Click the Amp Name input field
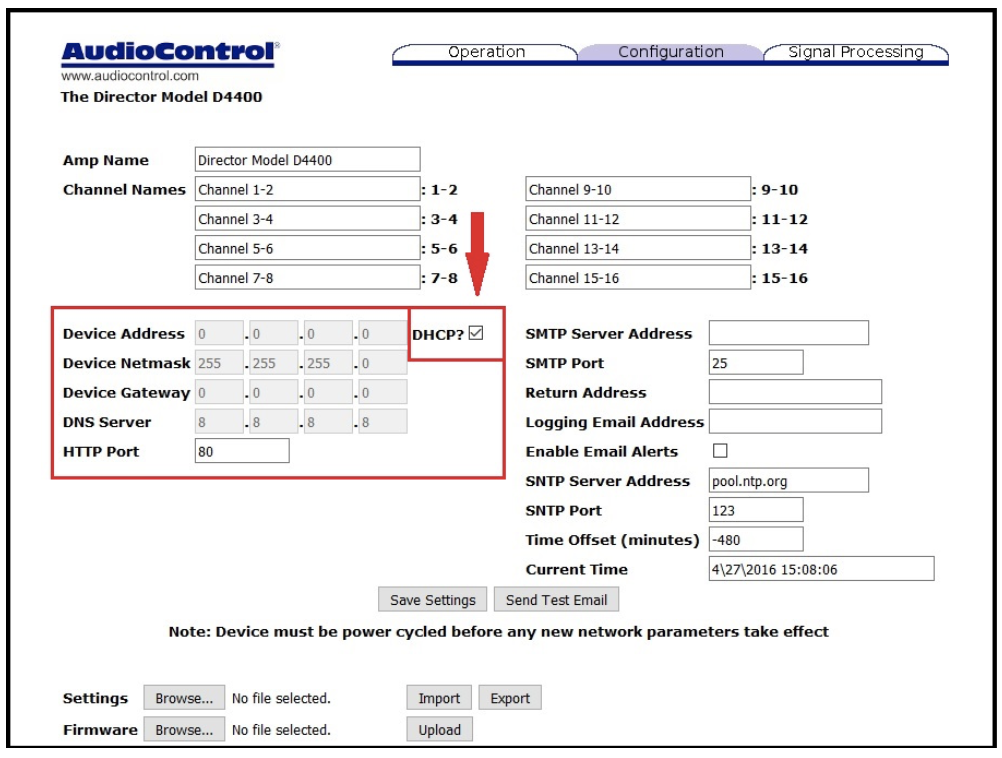Image resolution: width=1002 pixels, height=758 pixels. 307,158
